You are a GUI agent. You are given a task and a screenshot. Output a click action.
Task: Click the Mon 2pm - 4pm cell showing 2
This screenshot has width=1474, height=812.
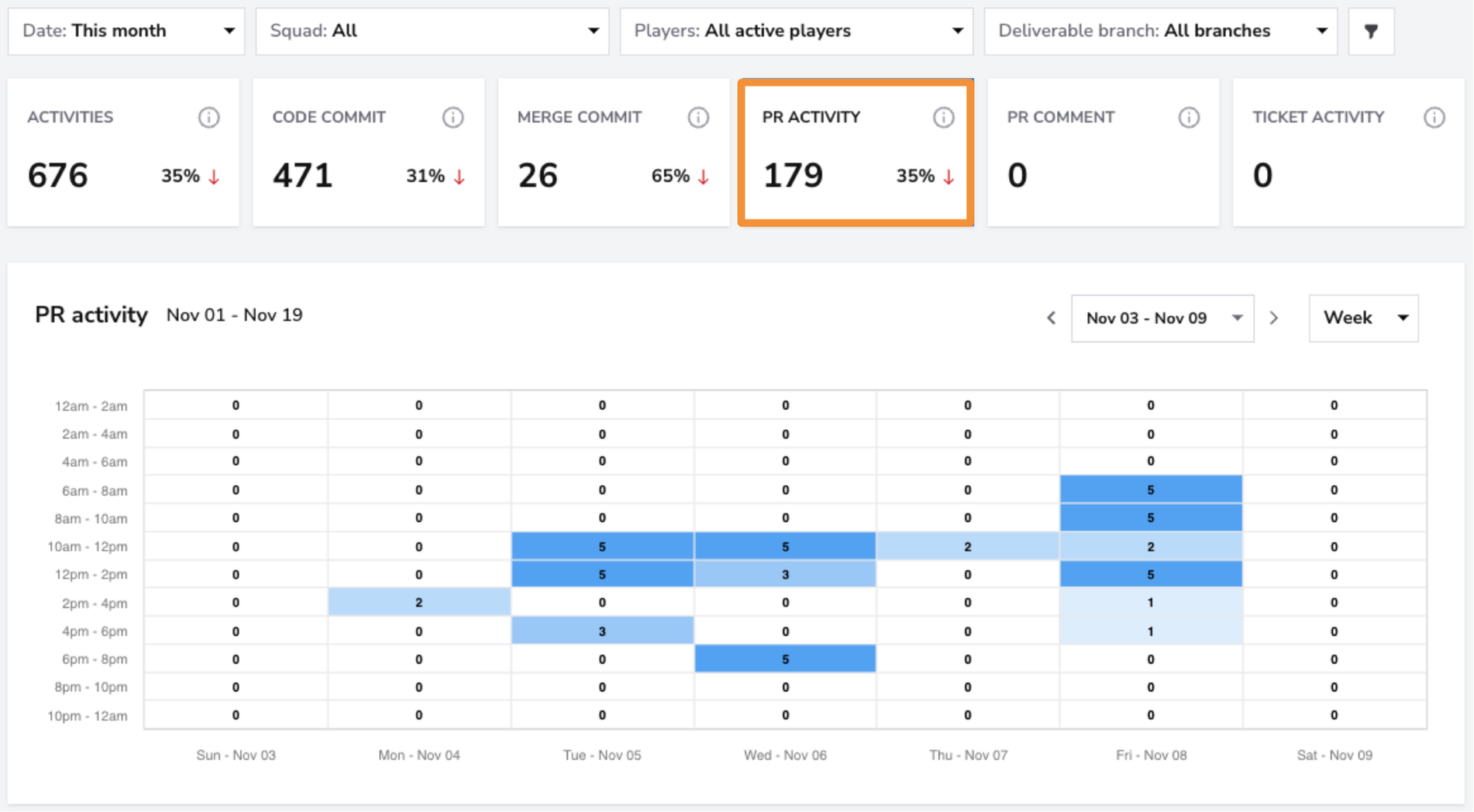(x=418, y=602)
